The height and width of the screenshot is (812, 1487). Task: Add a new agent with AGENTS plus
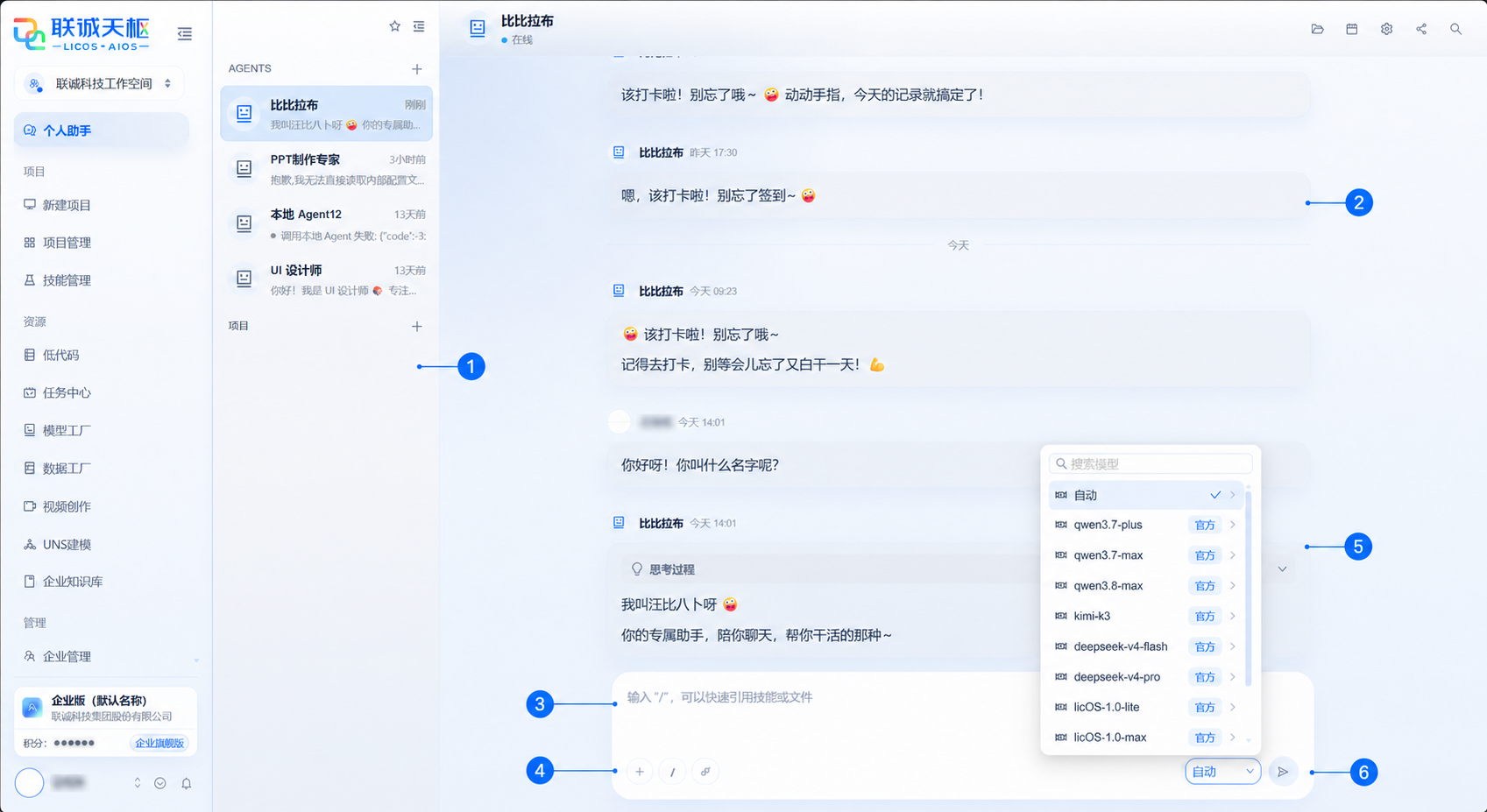[x=417, y=68]
